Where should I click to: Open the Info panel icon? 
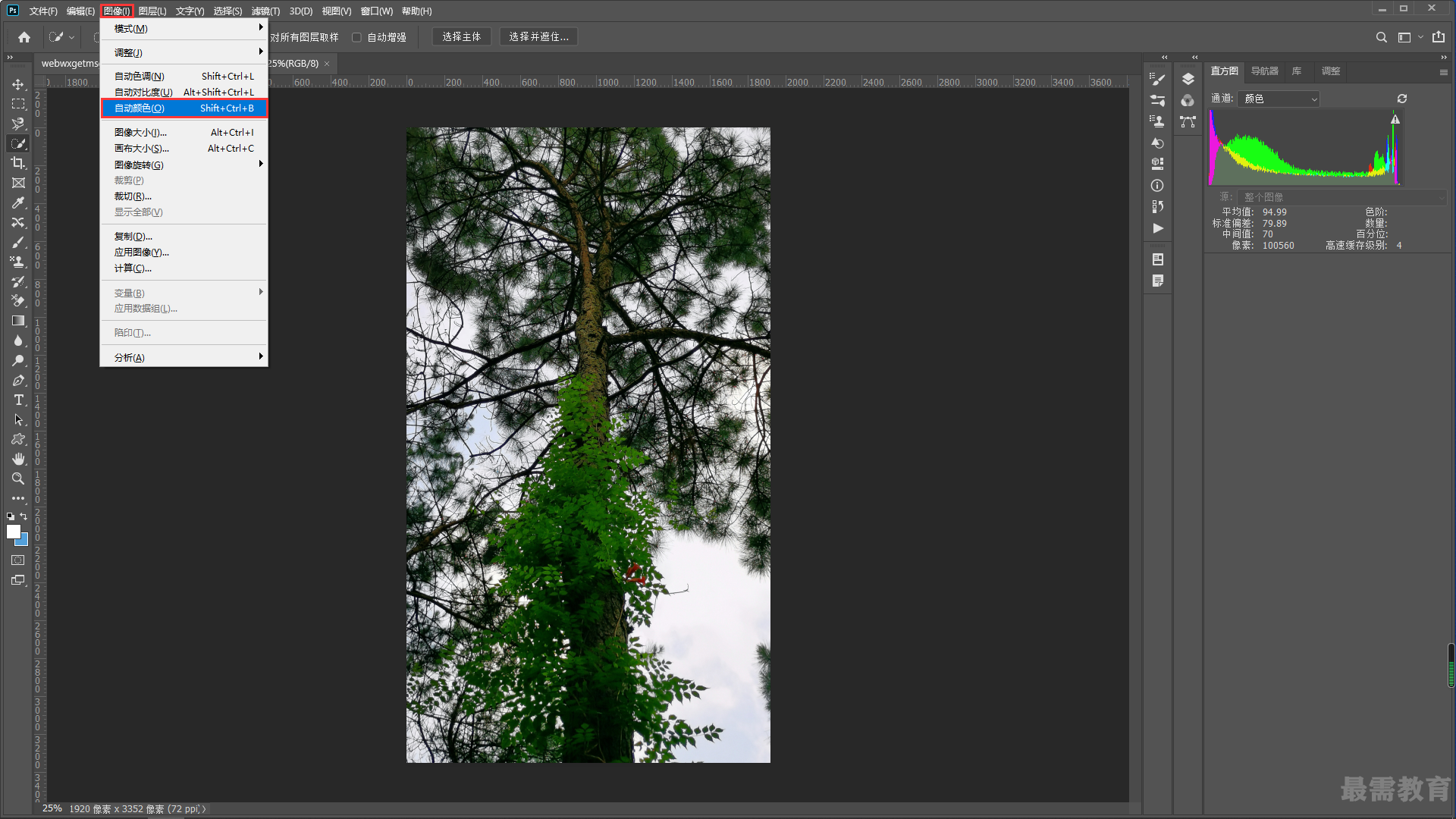coord(1157,185)
